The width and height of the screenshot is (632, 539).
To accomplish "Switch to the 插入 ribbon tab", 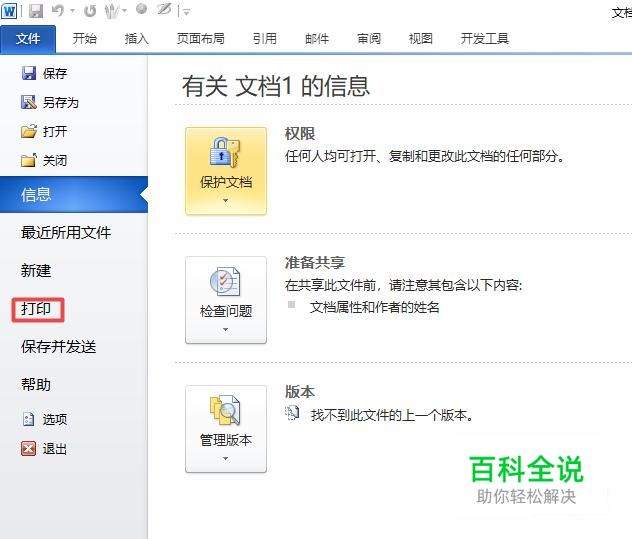I will 137,39.
